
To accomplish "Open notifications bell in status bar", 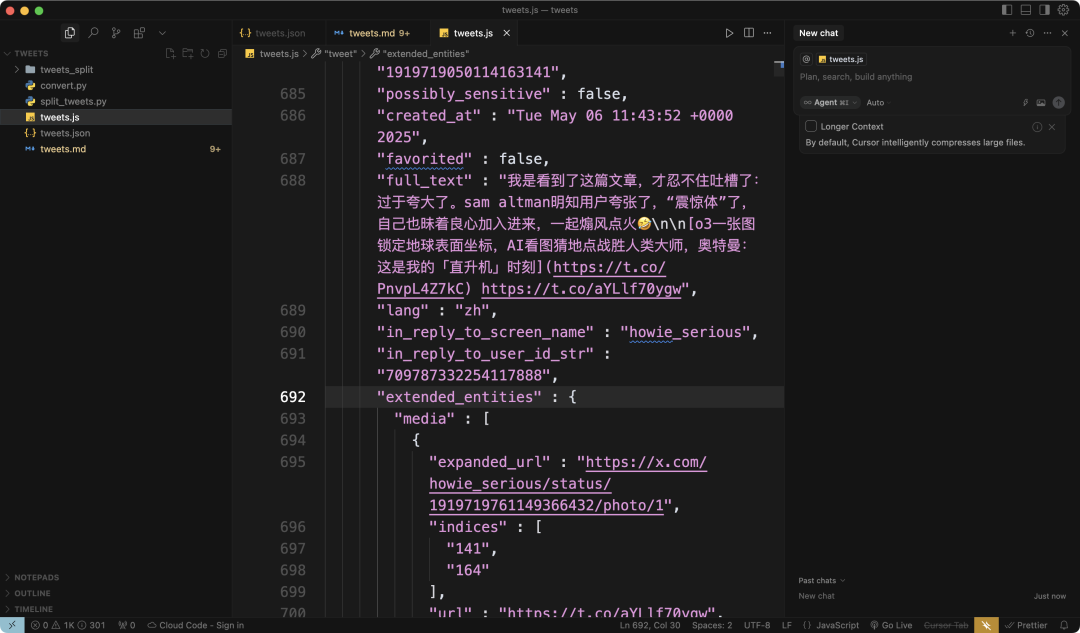I will coord(1064,625).
